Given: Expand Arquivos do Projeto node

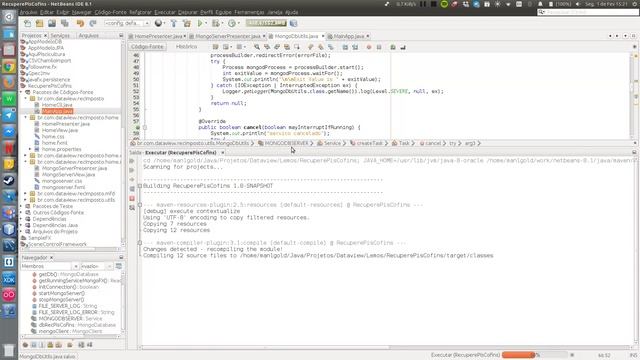Looking at the screenshot, I should (22, 231).
